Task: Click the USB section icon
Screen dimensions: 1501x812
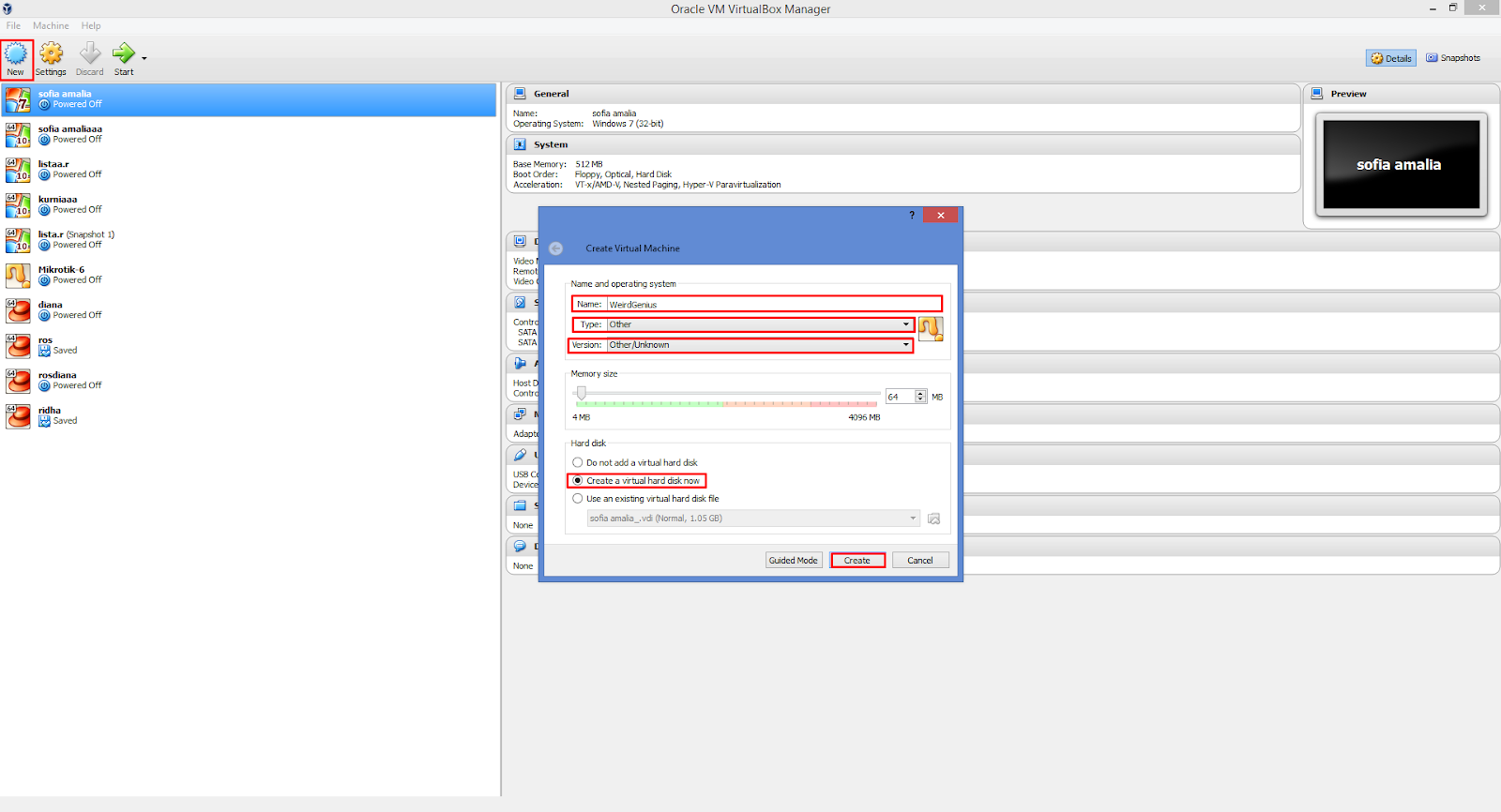Action: pos(520,455)
